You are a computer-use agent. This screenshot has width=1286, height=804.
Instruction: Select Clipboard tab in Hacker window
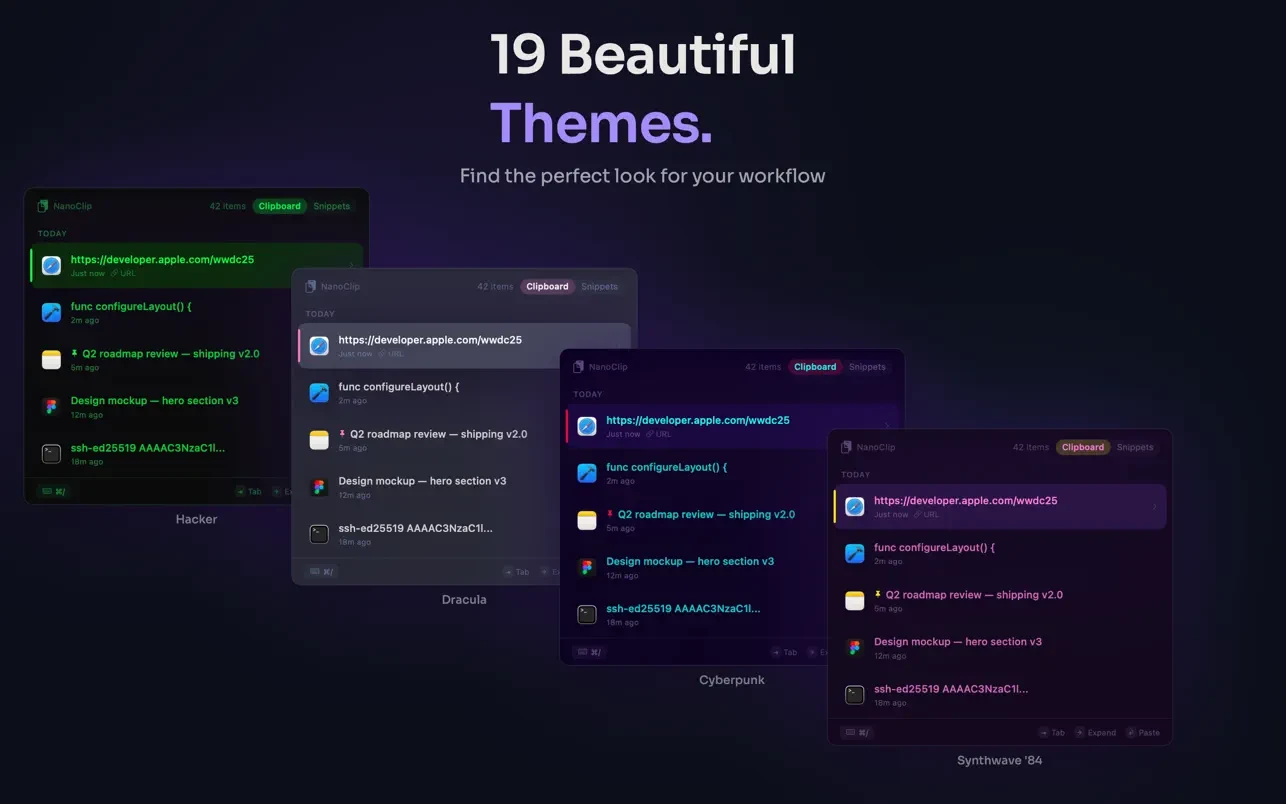point(279,206)
